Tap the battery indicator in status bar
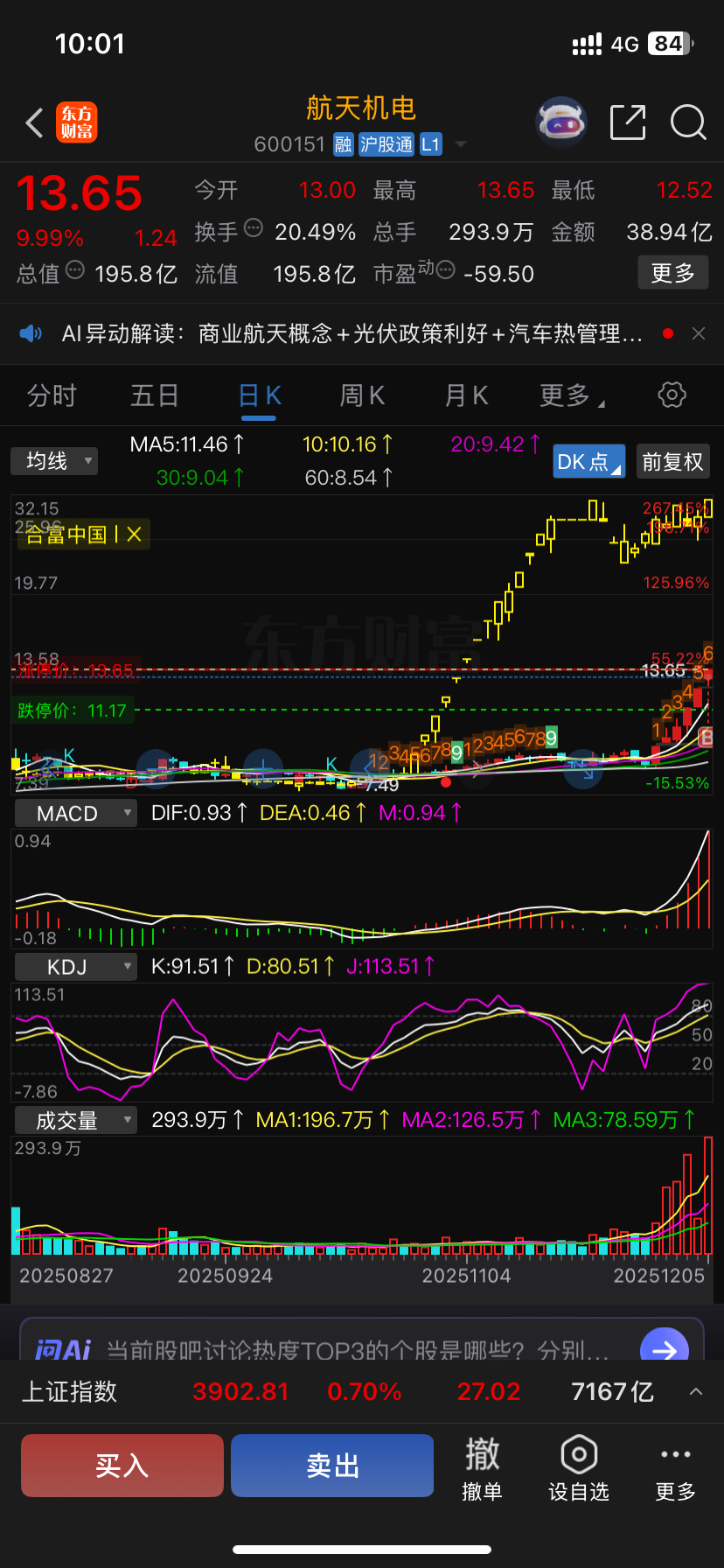Screen dimensions: 724x1568 click(671, 44)
